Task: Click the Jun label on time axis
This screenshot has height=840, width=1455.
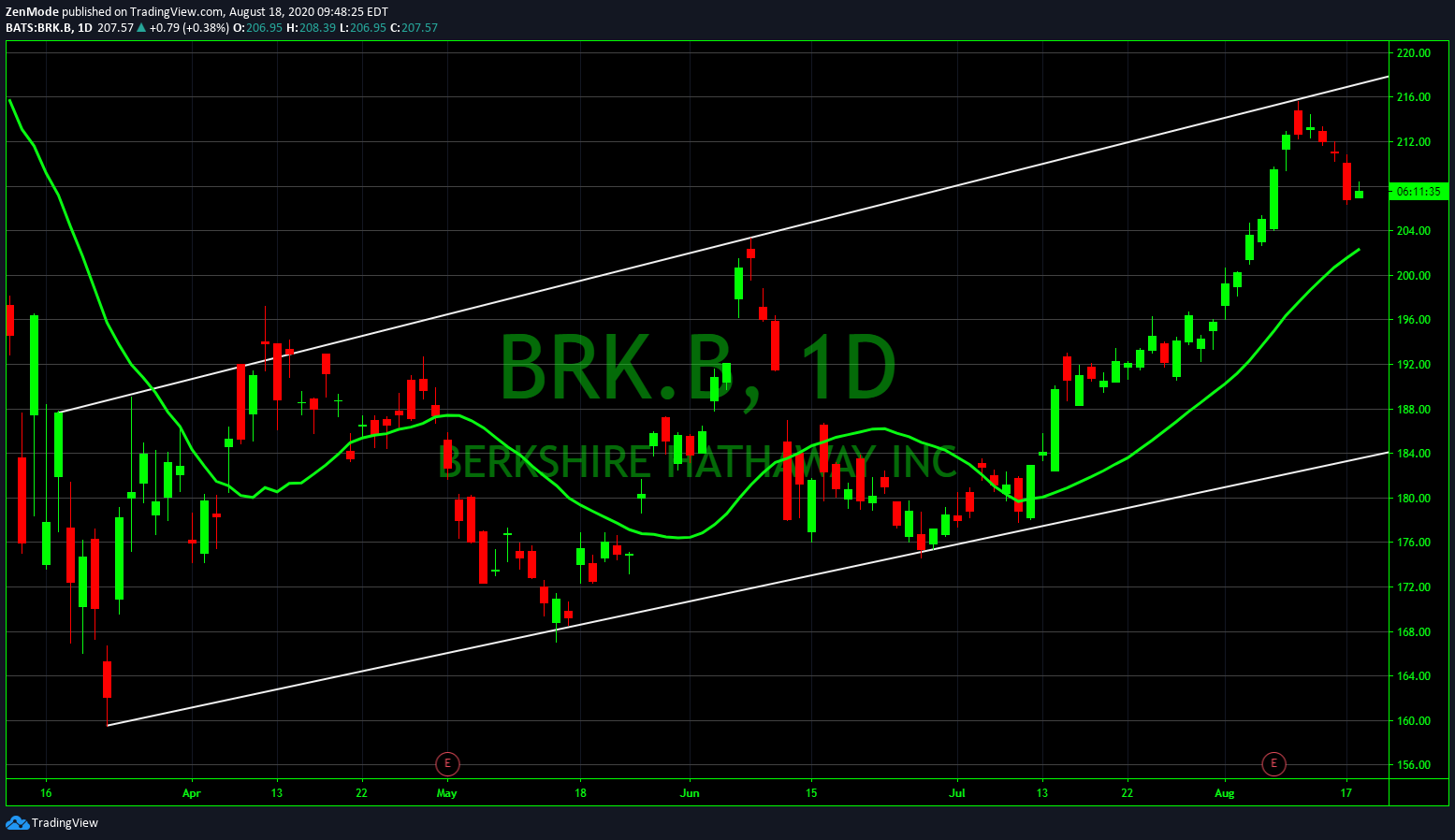Action: (690, 793)
